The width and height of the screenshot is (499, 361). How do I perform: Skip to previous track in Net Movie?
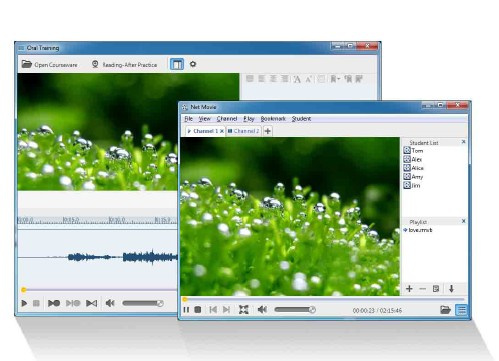click(x=213, y=310)
